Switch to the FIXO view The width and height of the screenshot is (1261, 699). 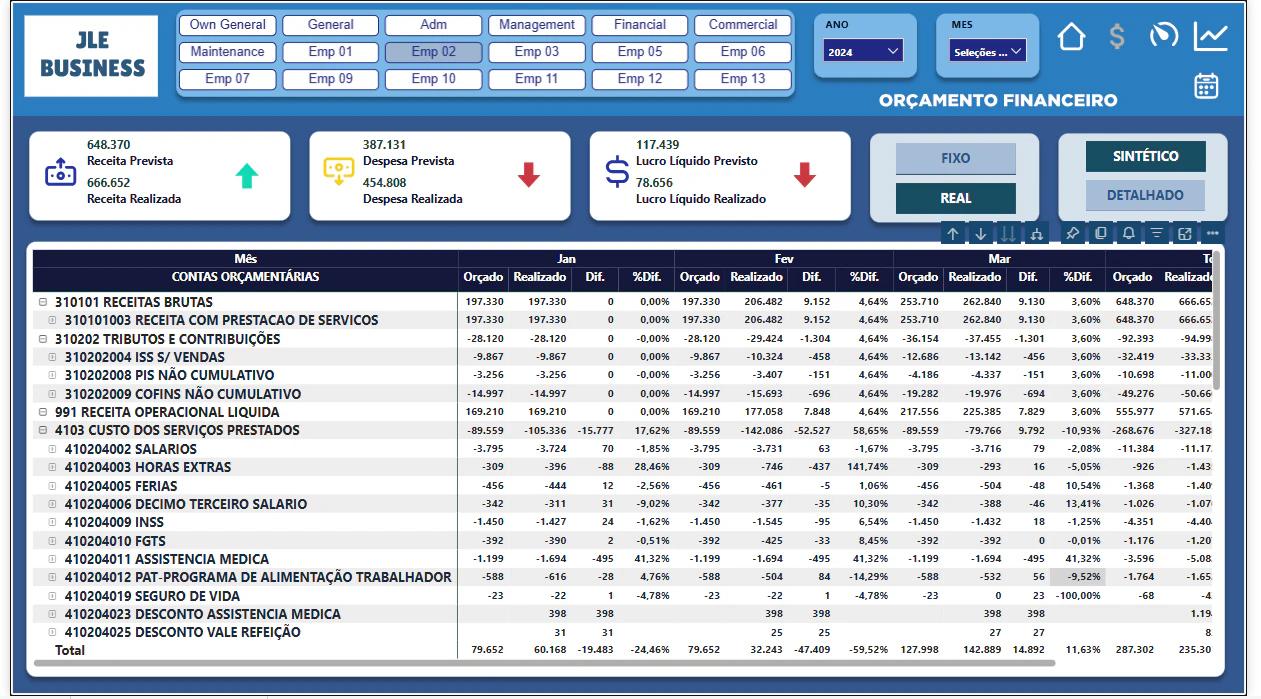pyautogui.click(x=955, y=159)
